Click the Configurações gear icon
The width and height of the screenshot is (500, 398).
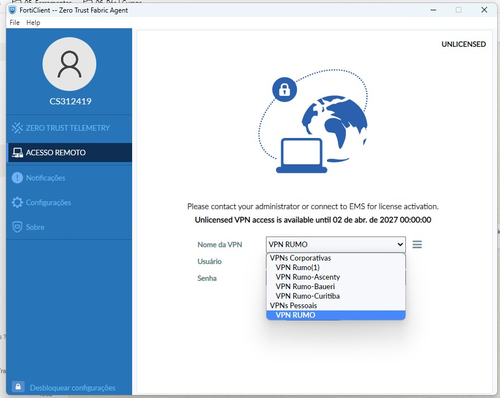pos(17,202)
